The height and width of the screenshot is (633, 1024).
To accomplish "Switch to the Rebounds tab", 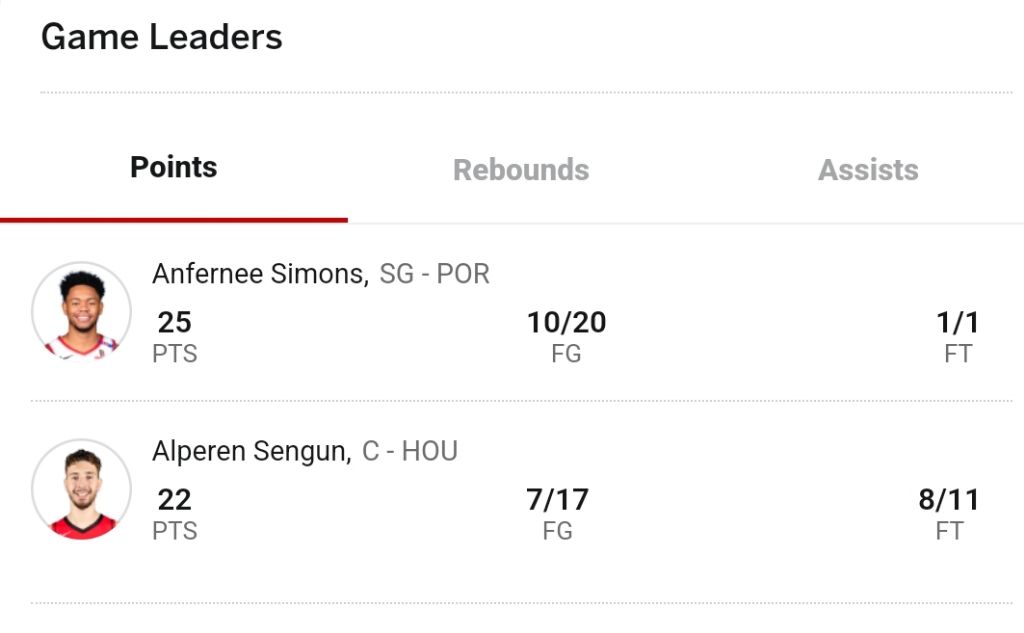I will tap(521, 170).
